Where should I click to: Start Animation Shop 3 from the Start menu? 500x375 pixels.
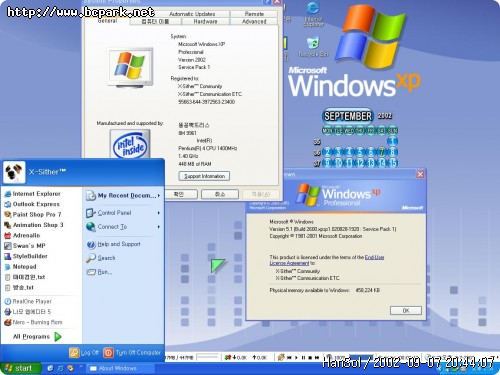click(33, 225)
